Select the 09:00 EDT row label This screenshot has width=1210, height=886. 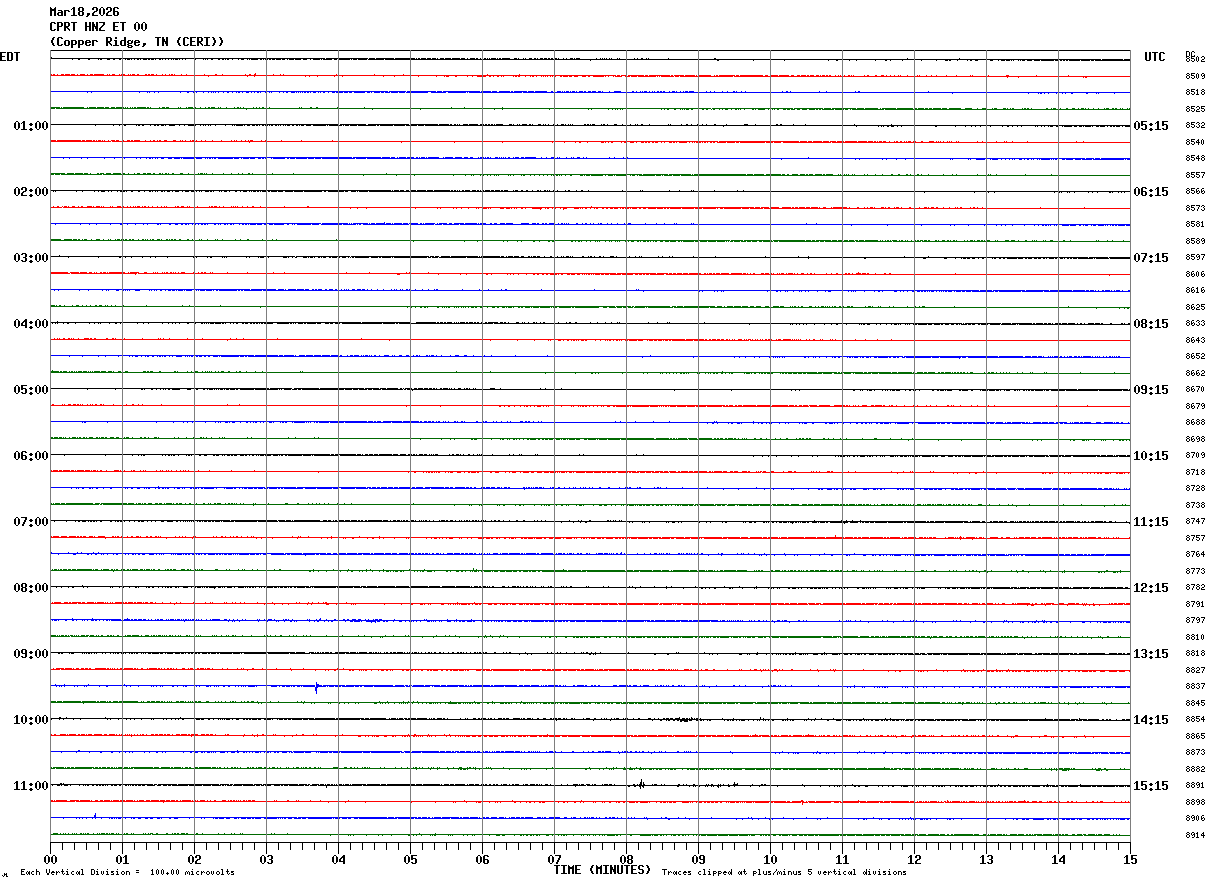click(31, 654)
